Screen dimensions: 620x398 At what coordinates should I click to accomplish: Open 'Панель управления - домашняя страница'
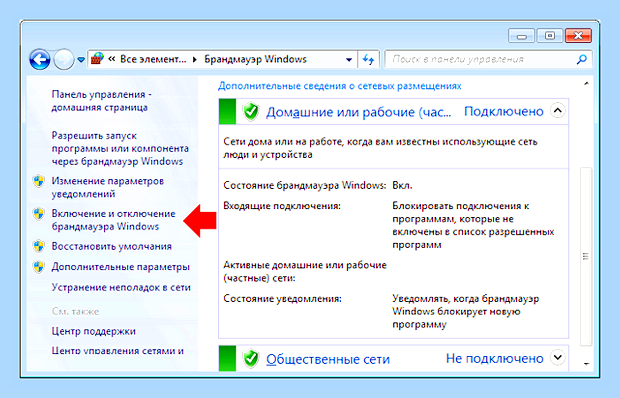click(x=101, y=101)
